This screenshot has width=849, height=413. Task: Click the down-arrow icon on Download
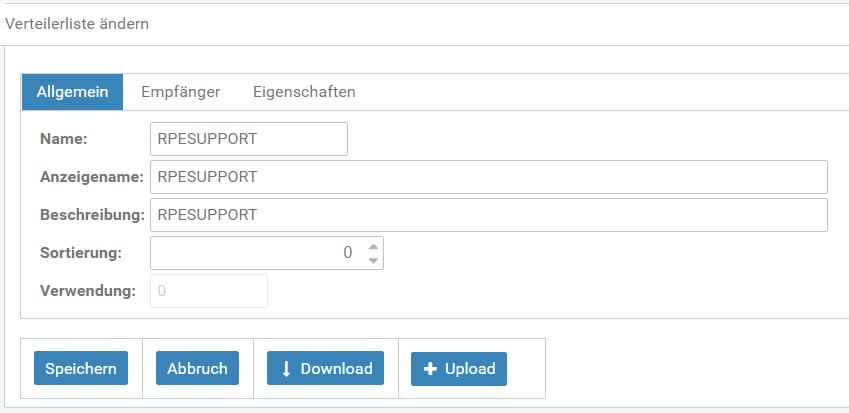coord(286,369)
